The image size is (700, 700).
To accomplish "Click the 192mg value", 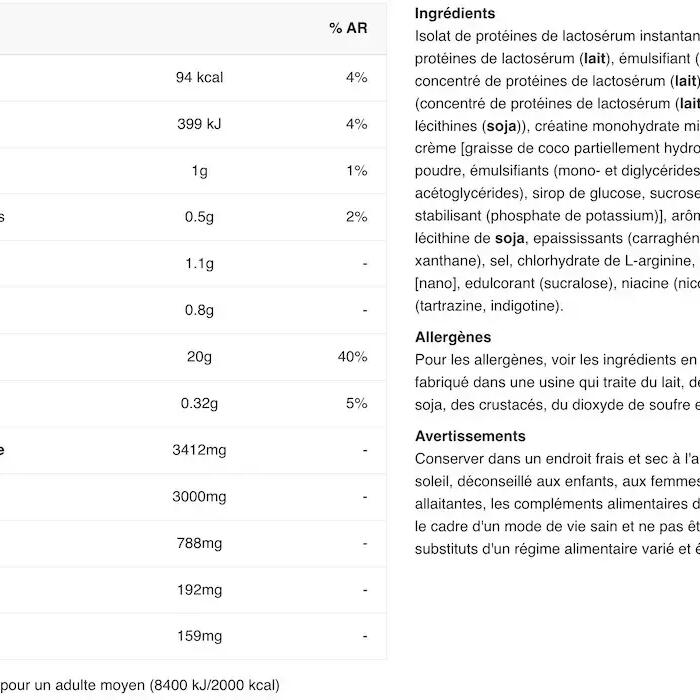I will [199, 590].
